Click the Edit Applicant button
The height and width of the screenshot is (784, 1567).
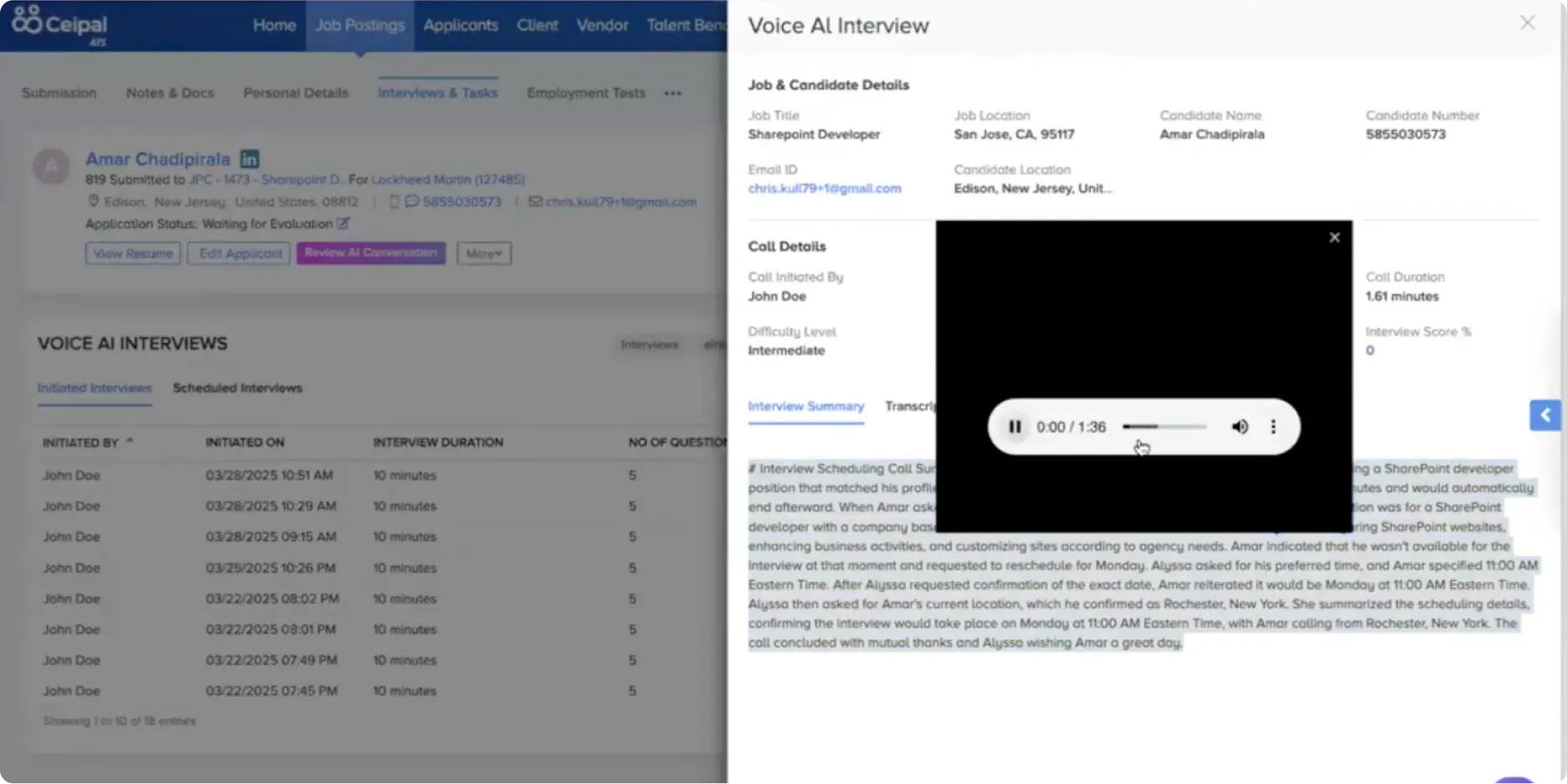(240, 254)
